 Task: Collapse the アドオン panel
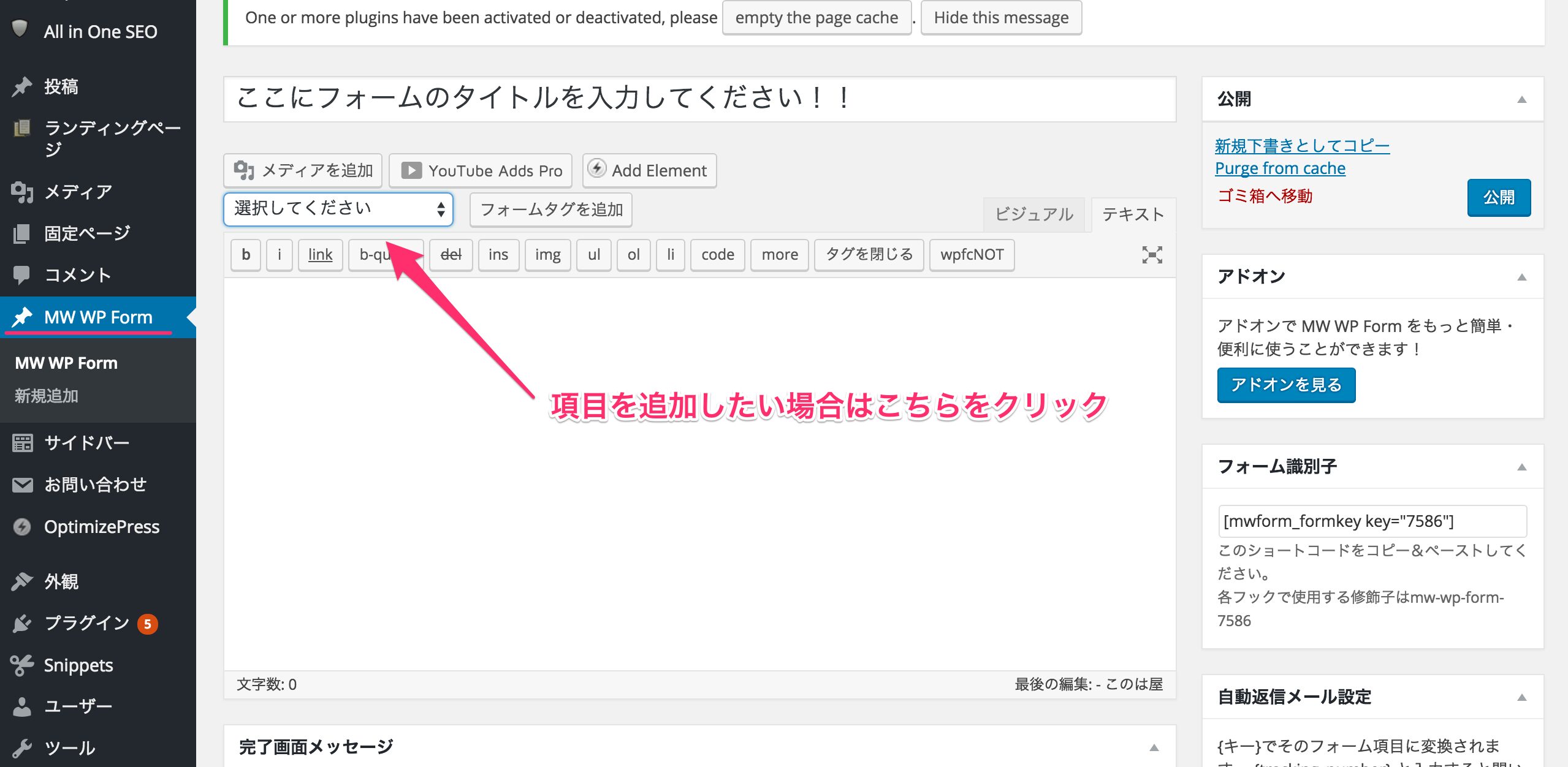(x=1521, y=278)
